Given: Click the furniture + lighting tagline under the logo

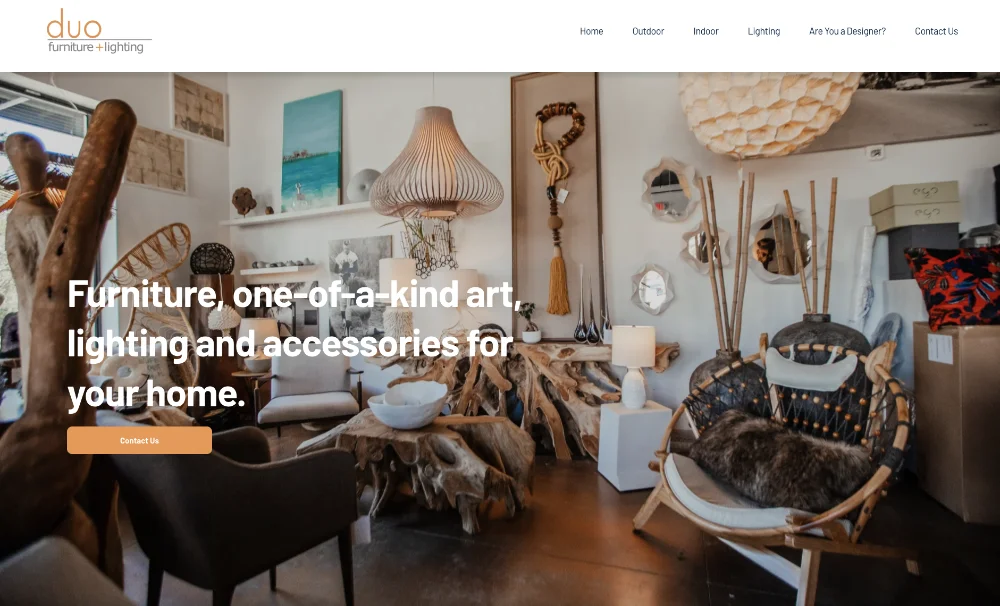Looking at the screenshot, I should [96, 47].
